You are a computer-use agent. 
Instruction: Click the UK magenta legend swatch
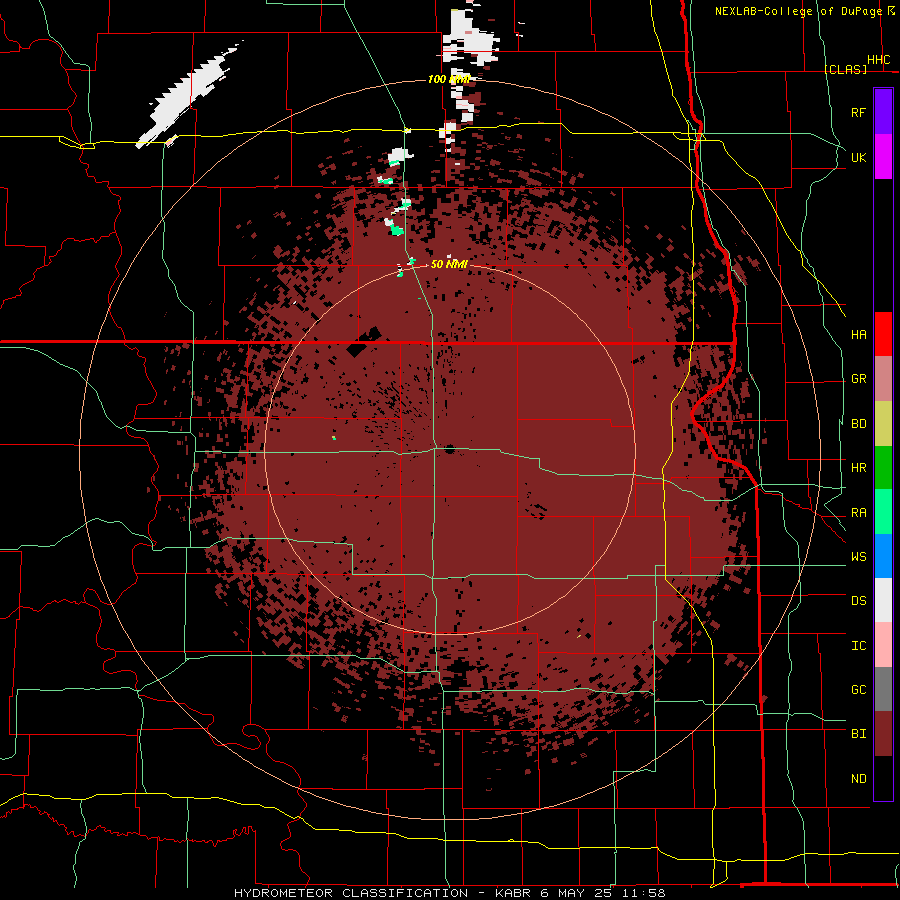tap(883, 157)
